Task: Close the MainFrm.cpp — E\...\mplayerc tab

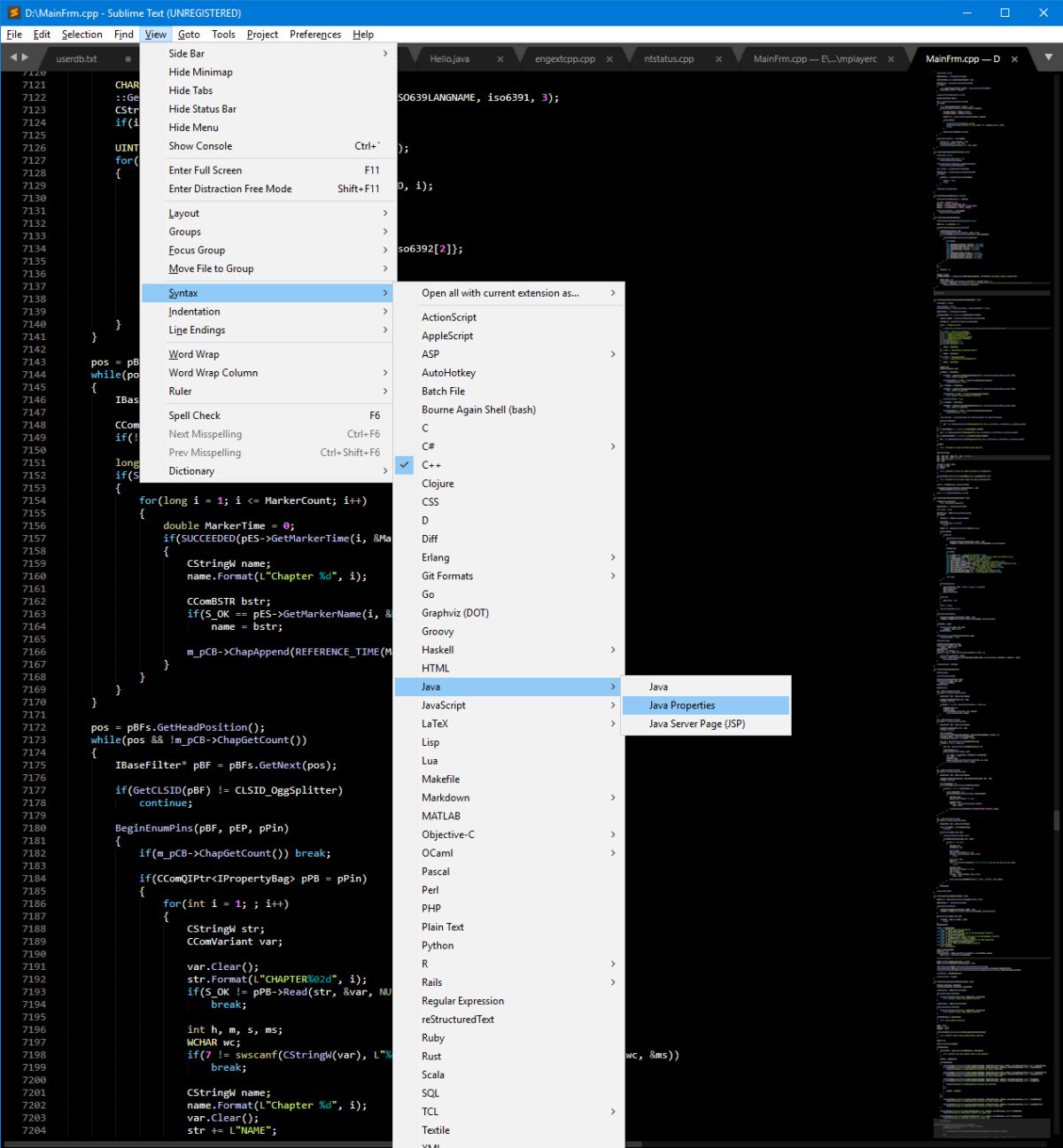Action: pos(891,59)
